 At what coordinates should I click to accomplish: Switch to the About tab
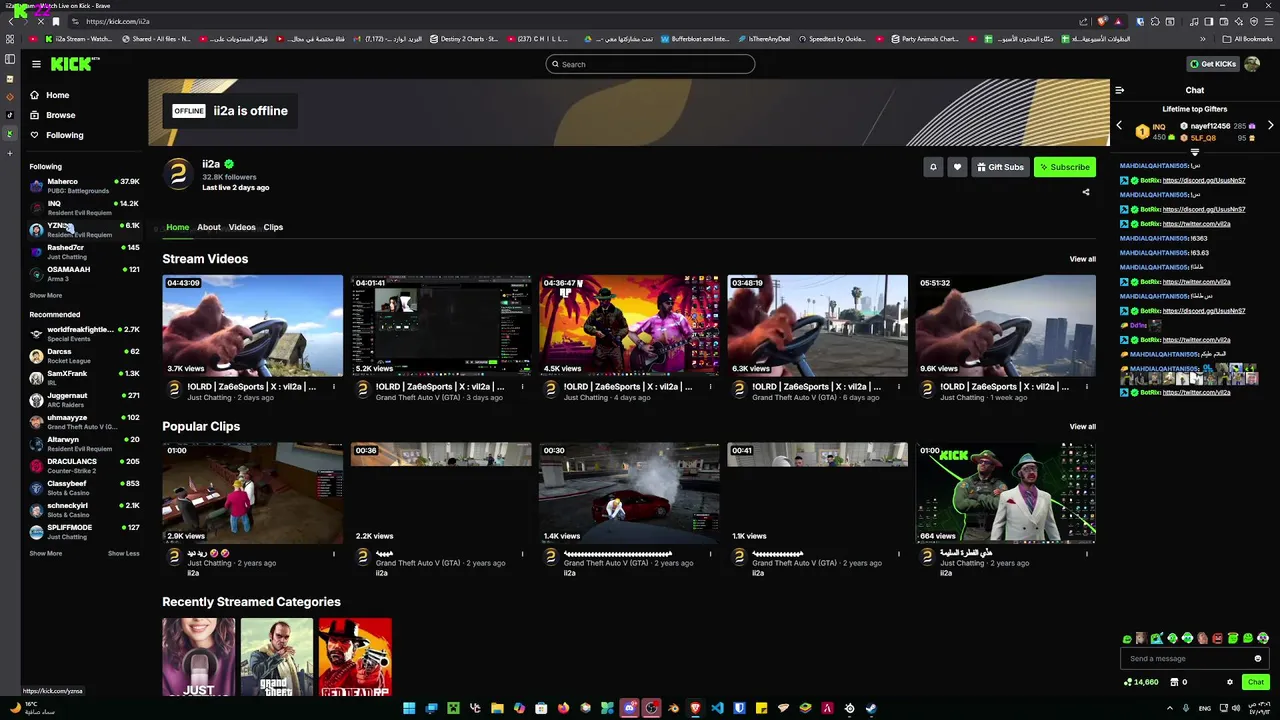pos(208,227)
